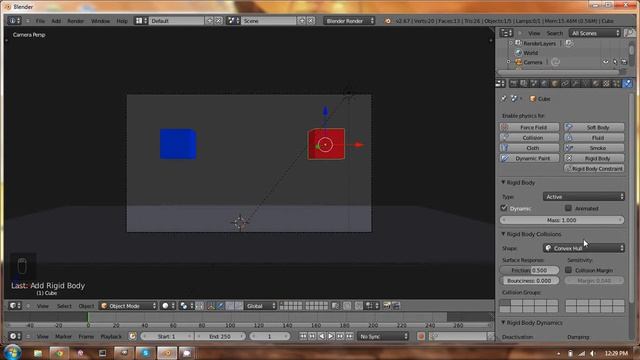This screenshot has height=360, width=640.
Task: Click the timeline use preview range clock icon
Action: click(132, 336)
